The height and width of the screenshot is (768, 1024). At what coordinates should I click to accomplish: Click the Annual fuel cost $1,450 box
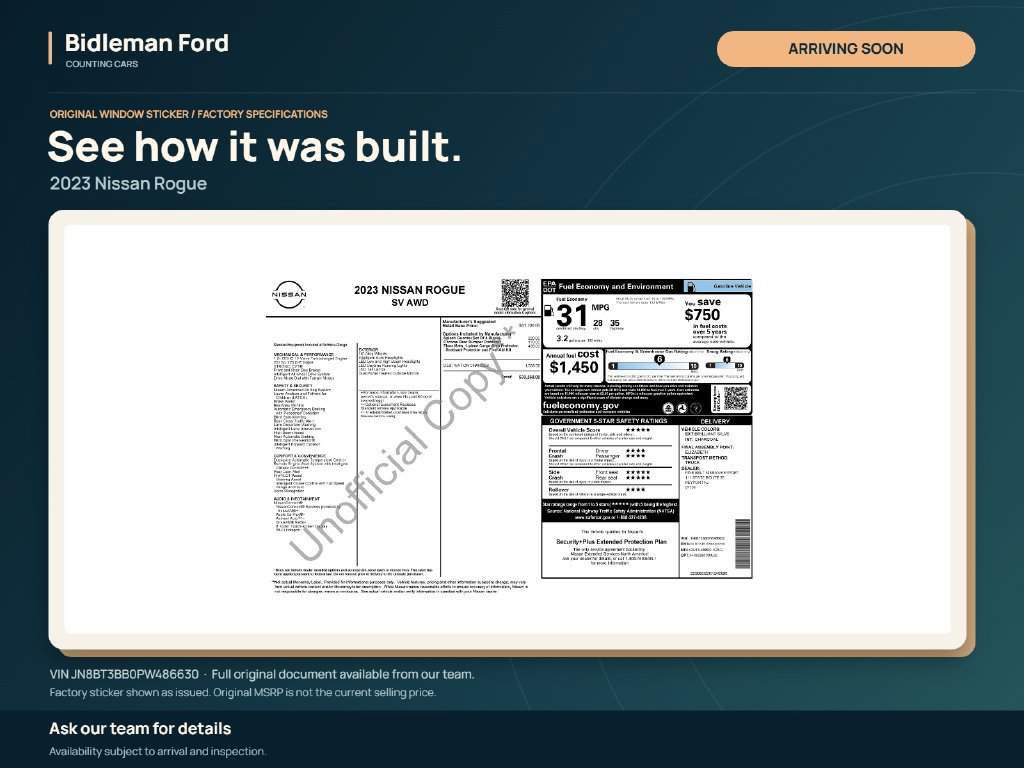coord(573,364)
